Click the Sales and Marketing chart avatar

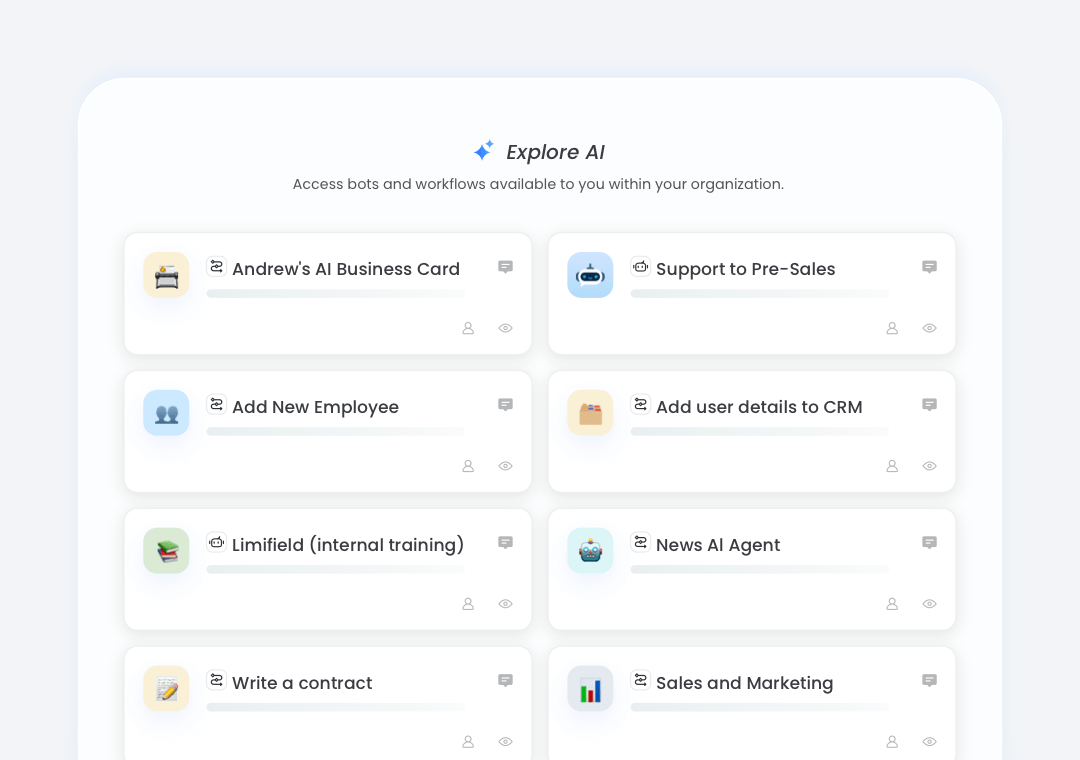point(590,689)
